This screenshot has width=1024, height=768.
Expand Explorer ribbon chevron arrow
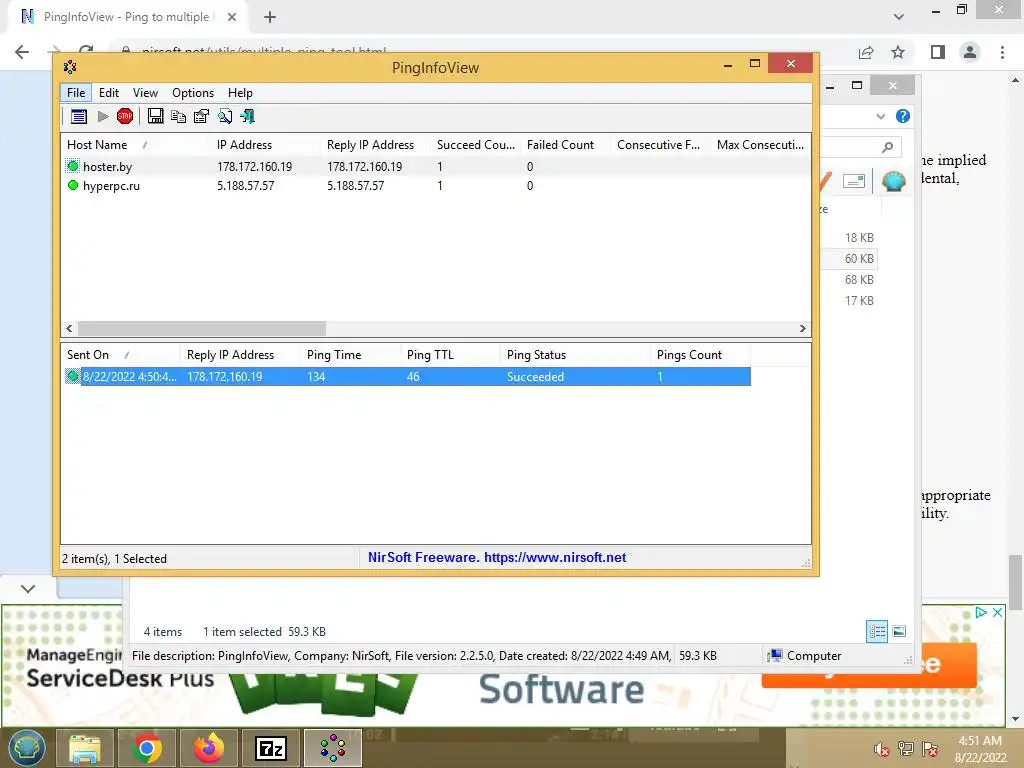[x=880, y=116]
